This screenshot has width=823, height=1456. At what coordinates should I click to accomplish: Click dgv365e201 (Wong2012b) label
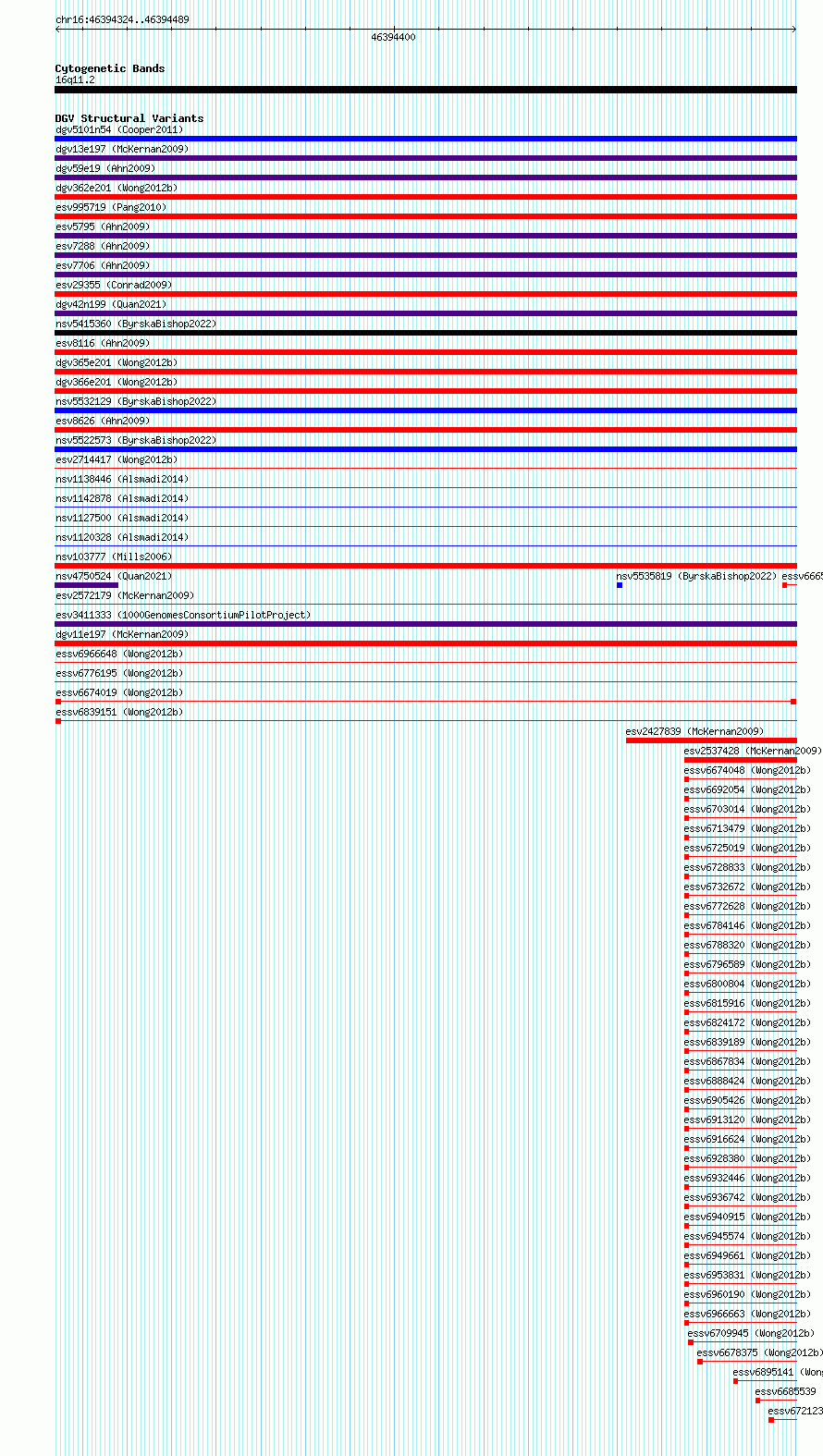pos(117,362)
